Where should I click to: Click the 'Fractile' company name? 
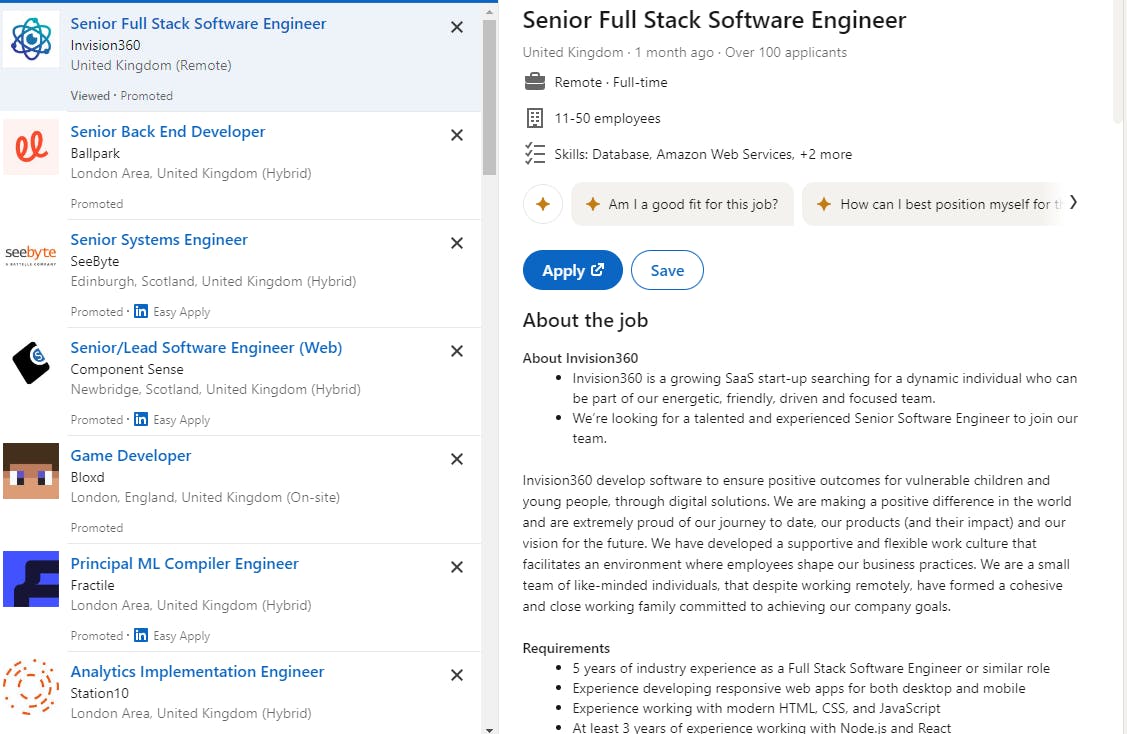[92, 585]
